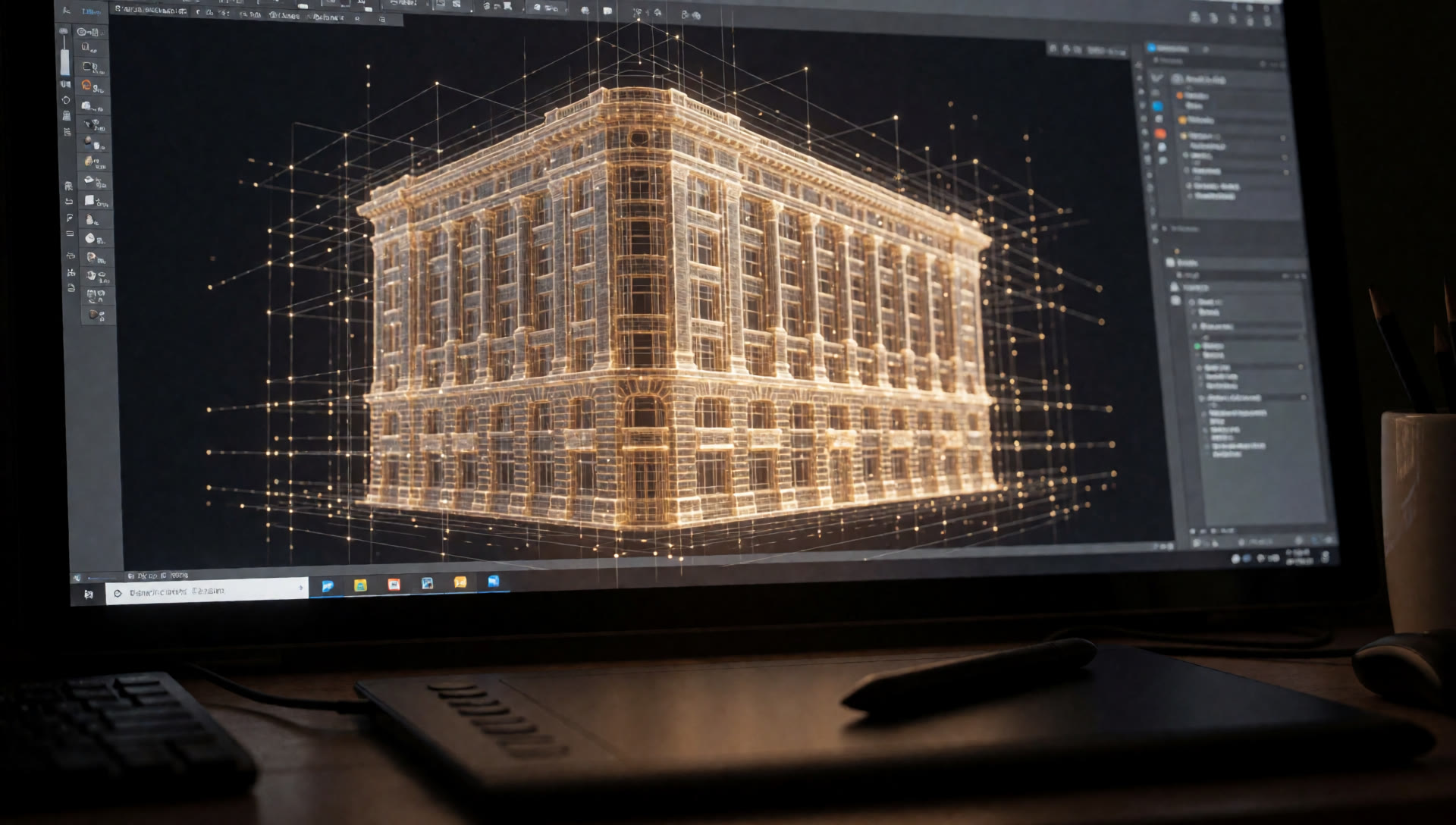
Task: Open the yellow and teal taskbar app
Action: coord(360,585)
